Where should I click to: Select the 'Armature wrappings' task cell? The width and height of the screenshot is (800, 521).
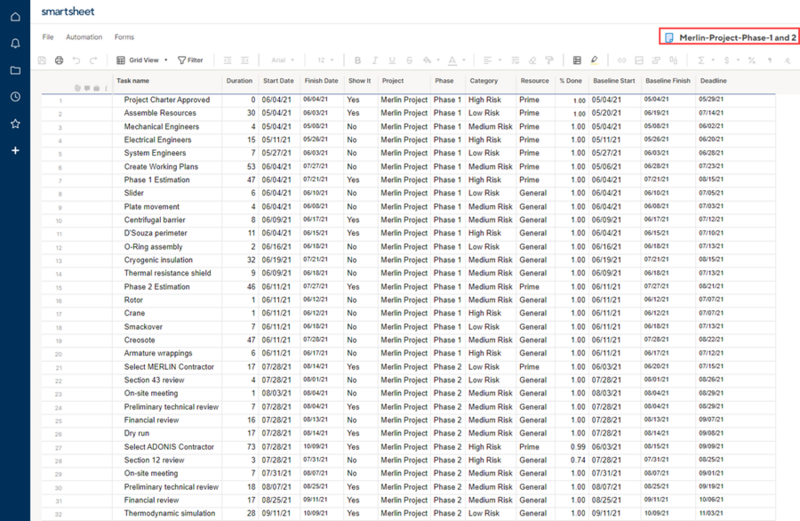click(x=167, y=353)
